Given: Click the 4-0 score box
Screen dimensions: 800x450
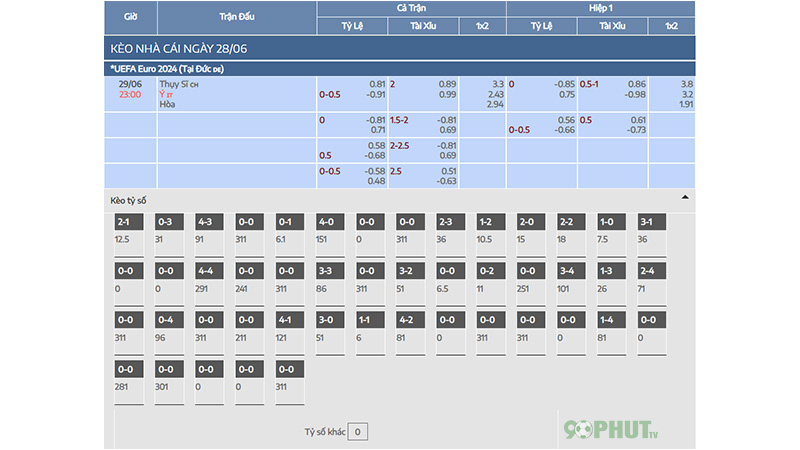Looking at the screenshot, I should pyautogui.click(x=330, y=222).
